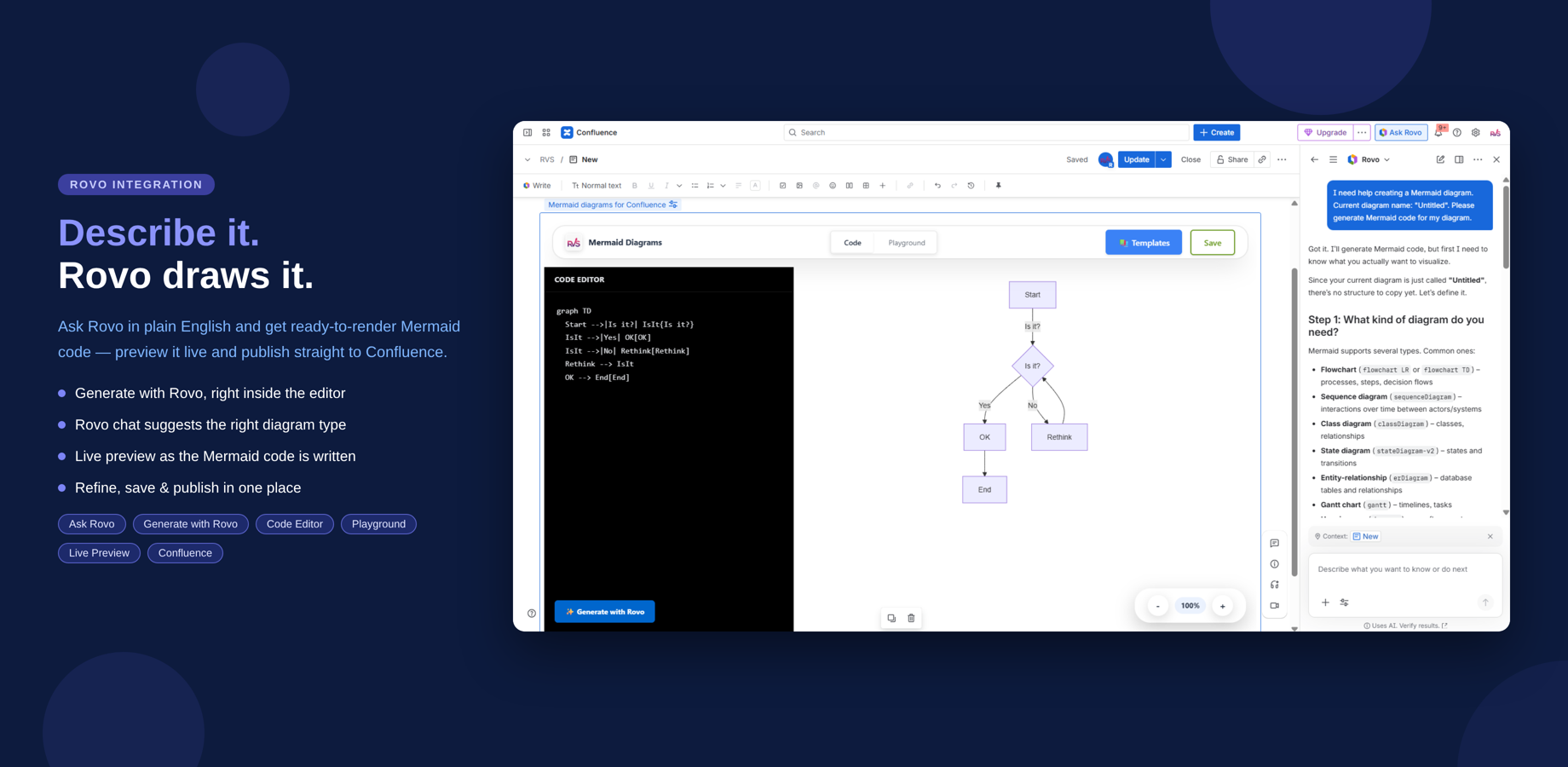1568x767 pixels.
Task: Expand the list options chevron
Action: pos(723,186)
